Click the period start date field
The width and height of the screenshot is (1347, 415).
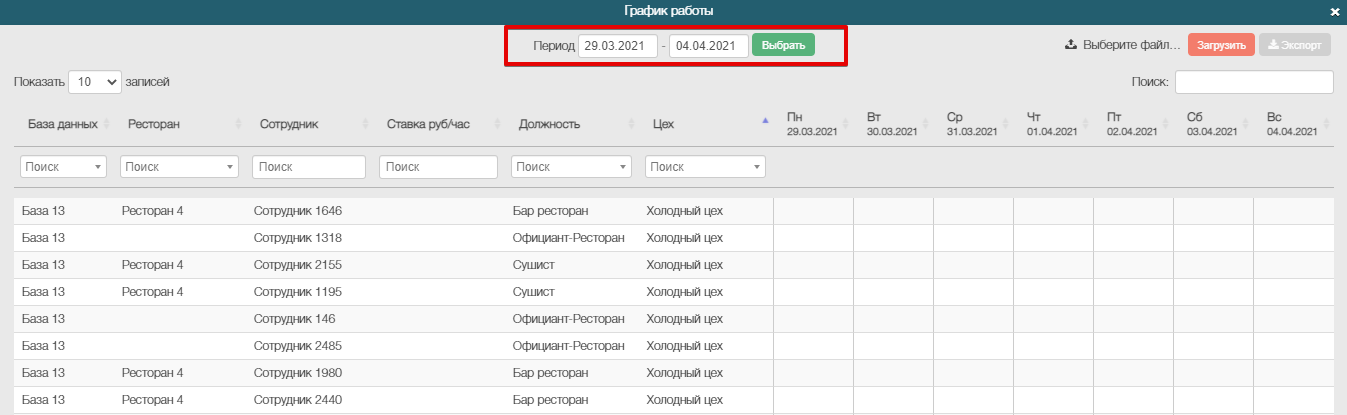click(617, 45)
